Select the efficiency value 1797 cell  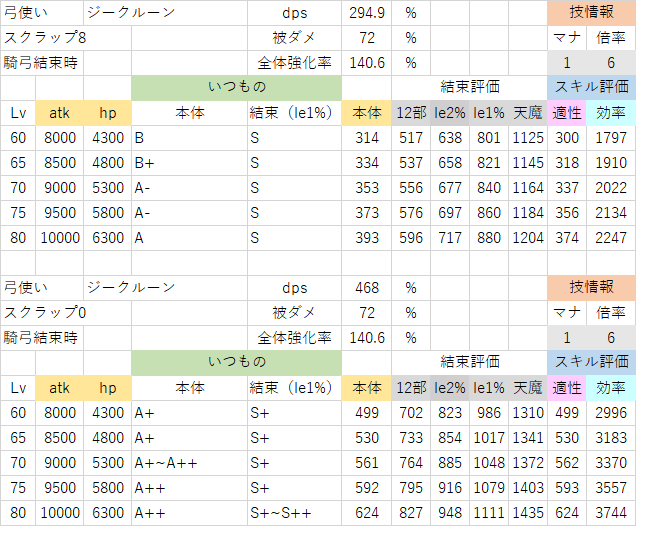pos(610,138)
